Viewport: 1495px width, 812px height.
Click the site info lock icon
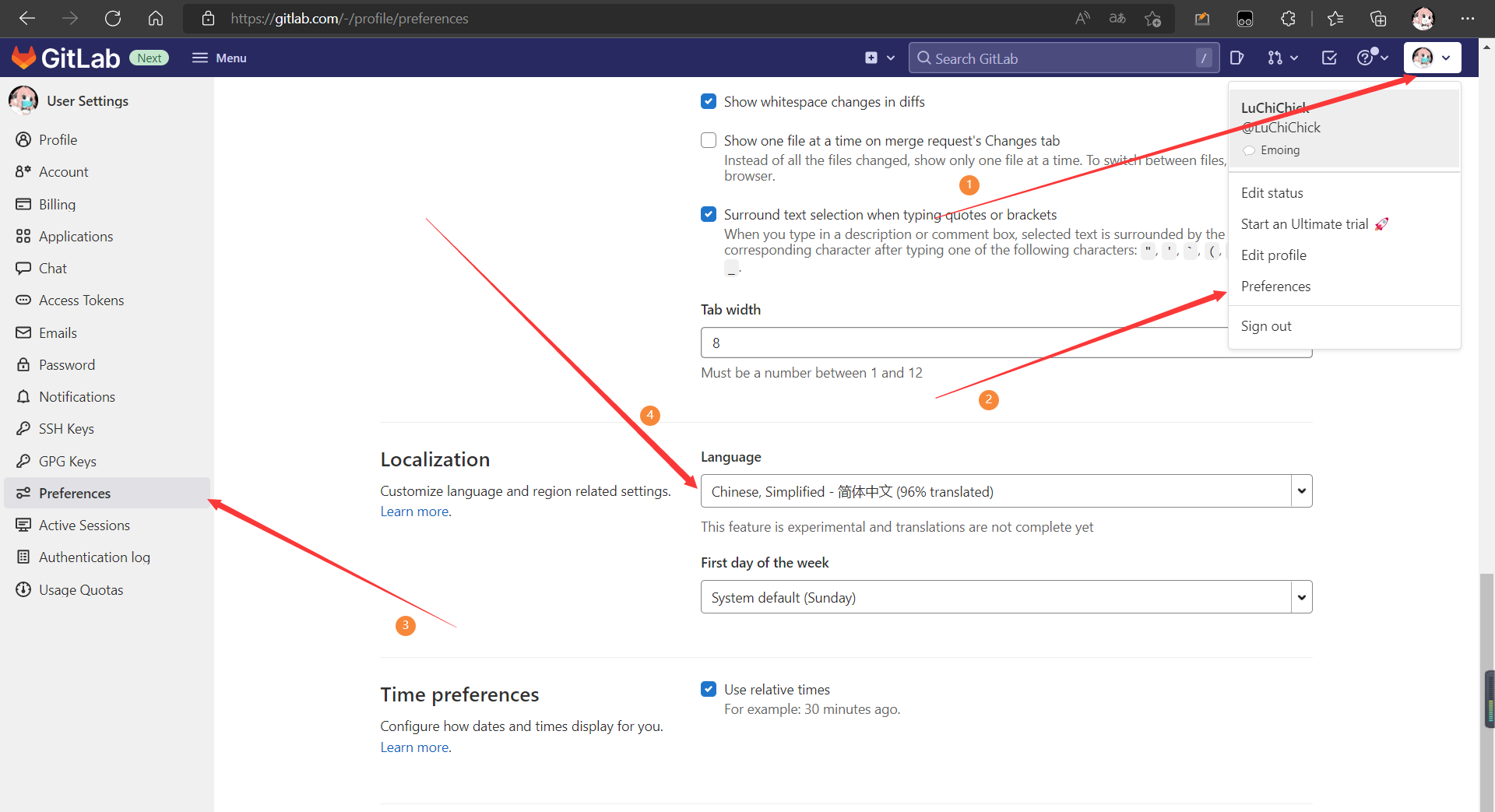pyautogui.click(x=208, y=18)
